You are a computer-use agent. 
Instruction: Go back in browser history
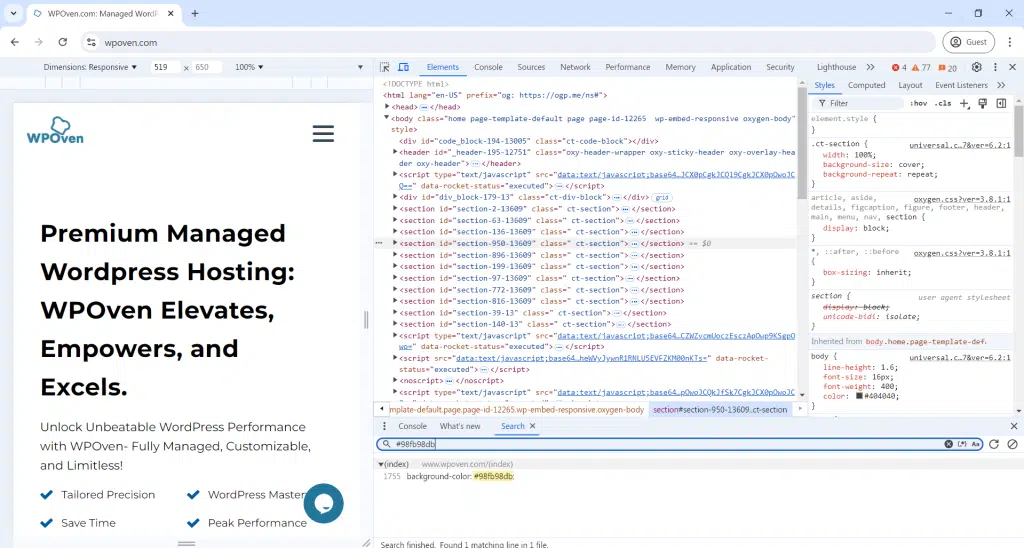[x=15, y=42]
